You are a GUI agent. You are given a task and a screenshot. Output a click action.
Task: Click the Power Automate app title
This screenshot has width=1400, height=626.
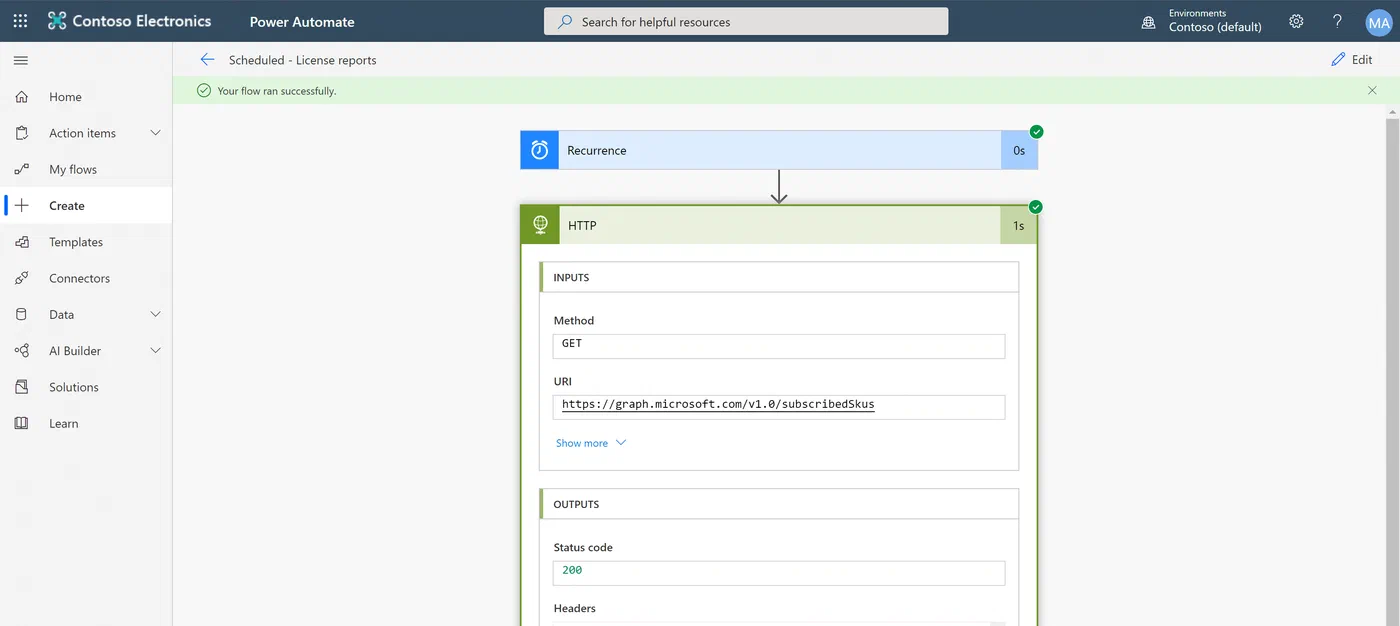point(302,21)
